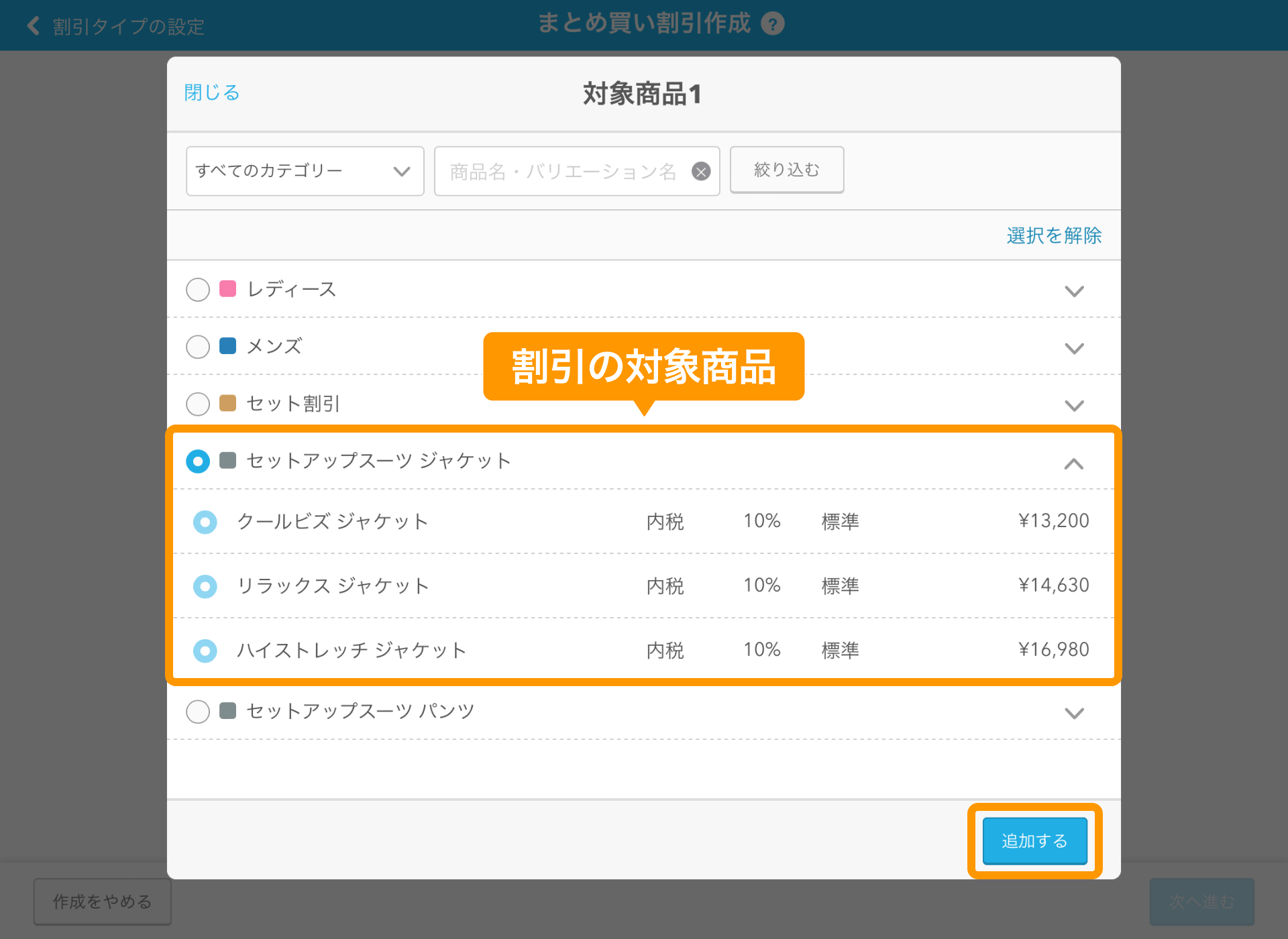
Task: Click the メンズ category label
Action: [274, 346]
